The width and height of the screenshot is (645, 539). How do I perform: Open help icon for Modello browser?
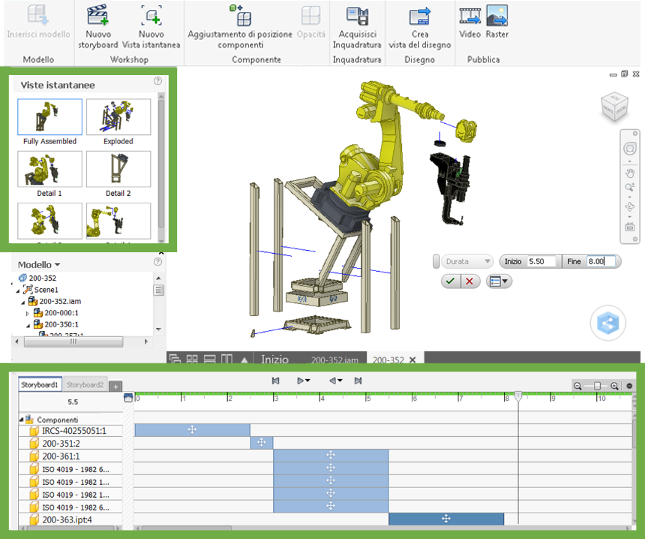[158, 262]
